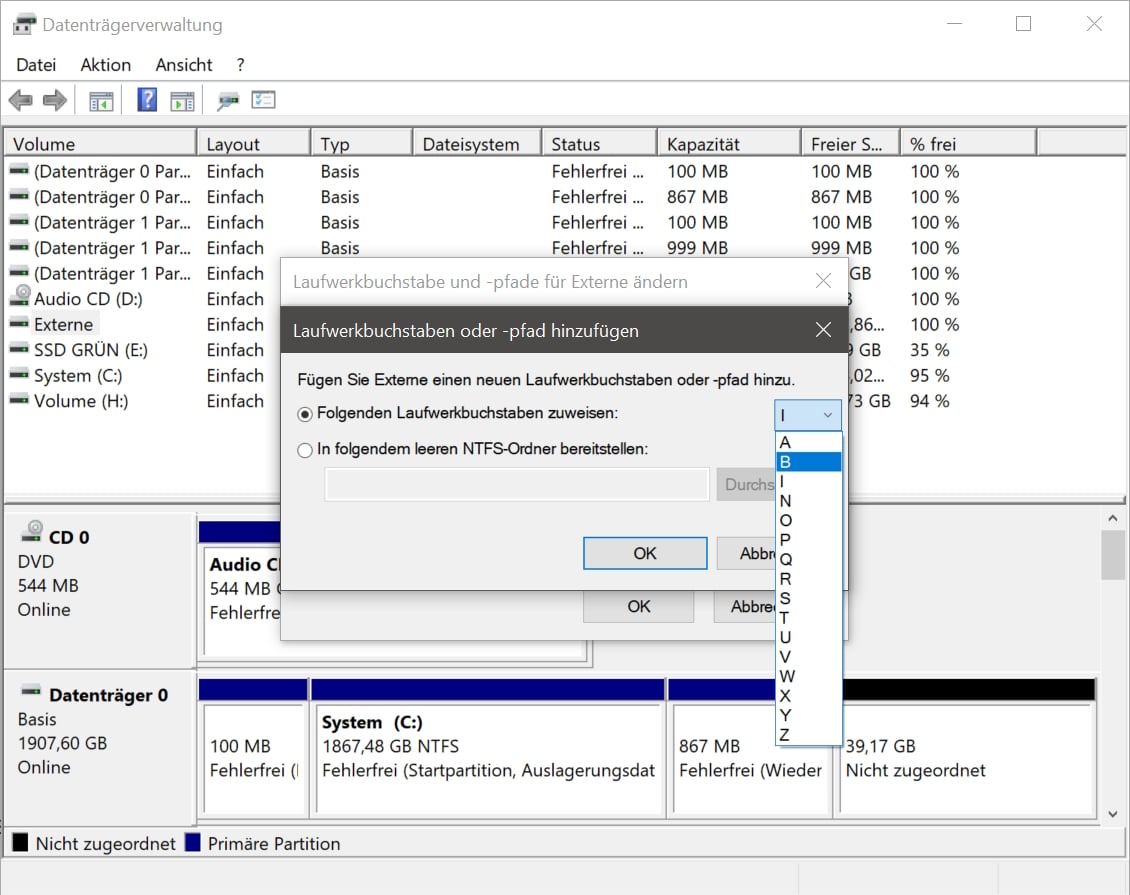
Task: Click the Audio CD (D:) disc icon
Action: (x=21, y=297)
